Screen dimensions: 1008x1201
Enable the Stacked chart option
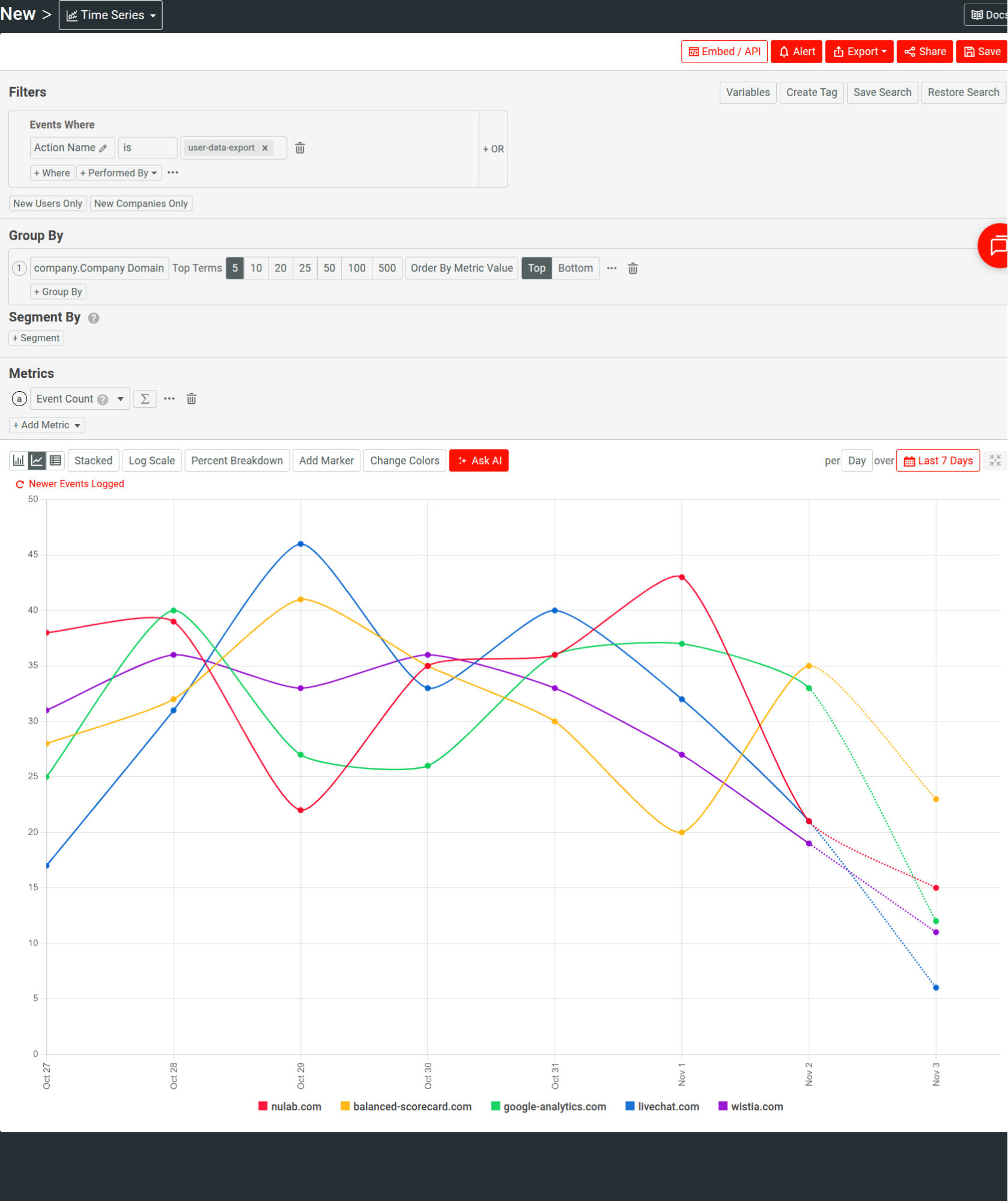pyautogui.click(x=93, y=460)
